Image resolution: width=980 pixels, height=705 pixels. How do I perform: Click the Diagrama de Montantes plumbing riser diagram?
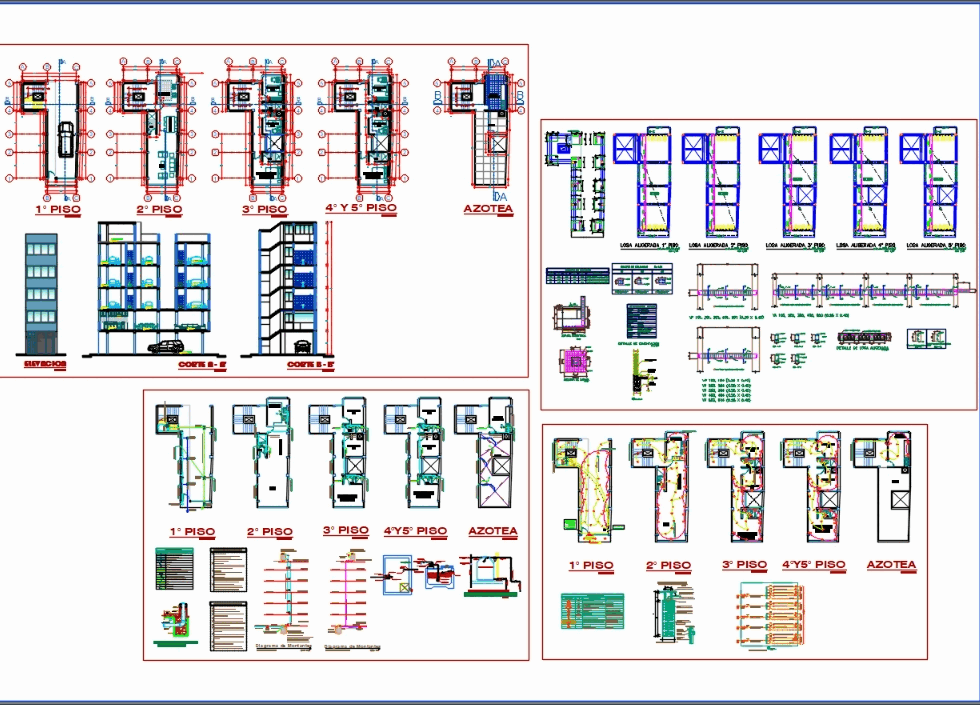click(285, 591)
